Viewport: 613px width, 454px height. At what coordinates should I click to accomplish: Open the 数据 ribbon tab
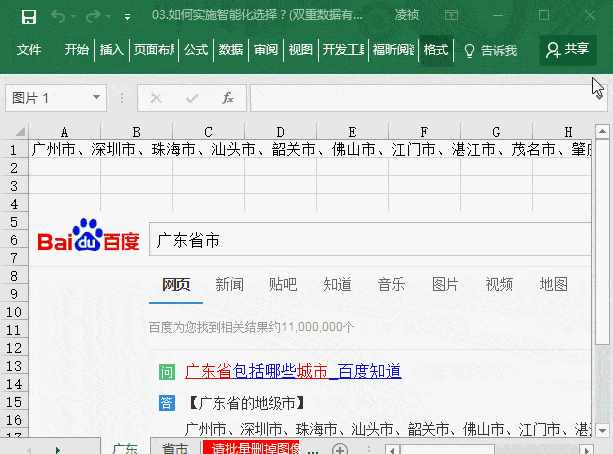(231, 50)
